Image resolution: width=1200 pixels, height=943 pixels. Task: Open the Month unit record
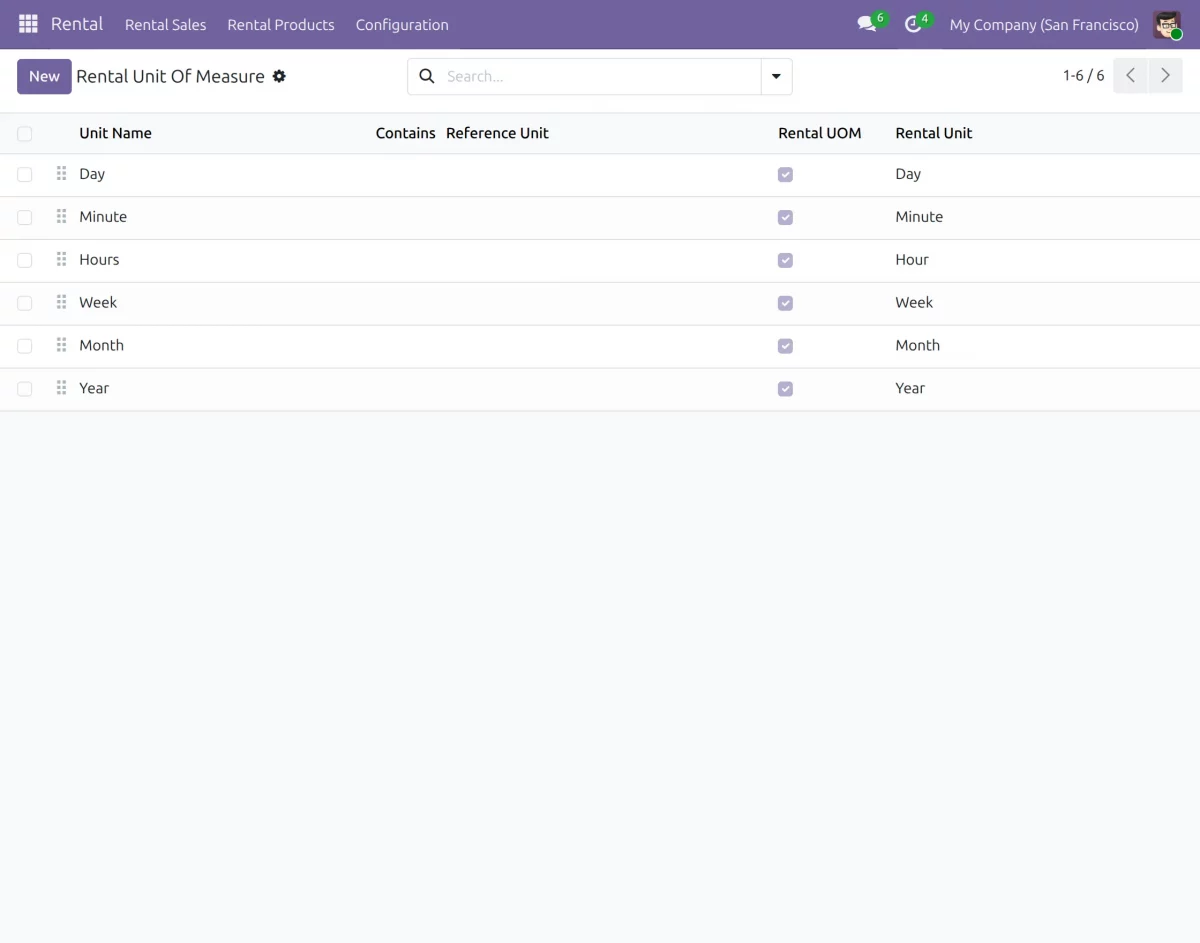102,346
